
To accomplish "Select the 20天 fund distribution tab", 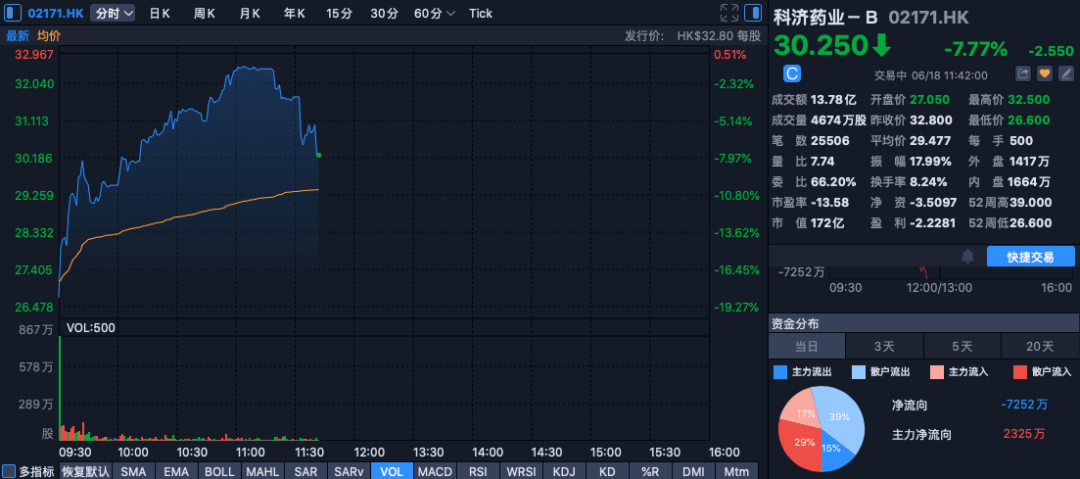I will (1040, 346).
